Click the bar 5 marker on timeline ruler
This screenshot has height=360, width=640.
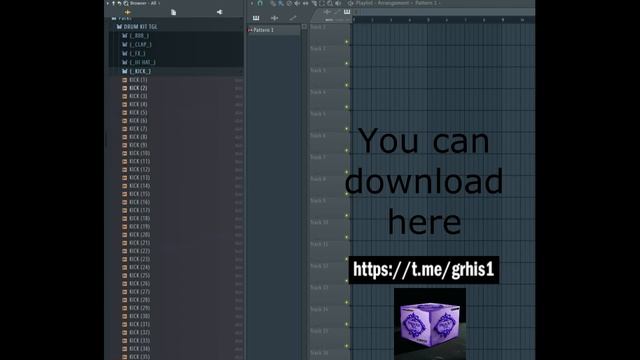click(428, 20)
